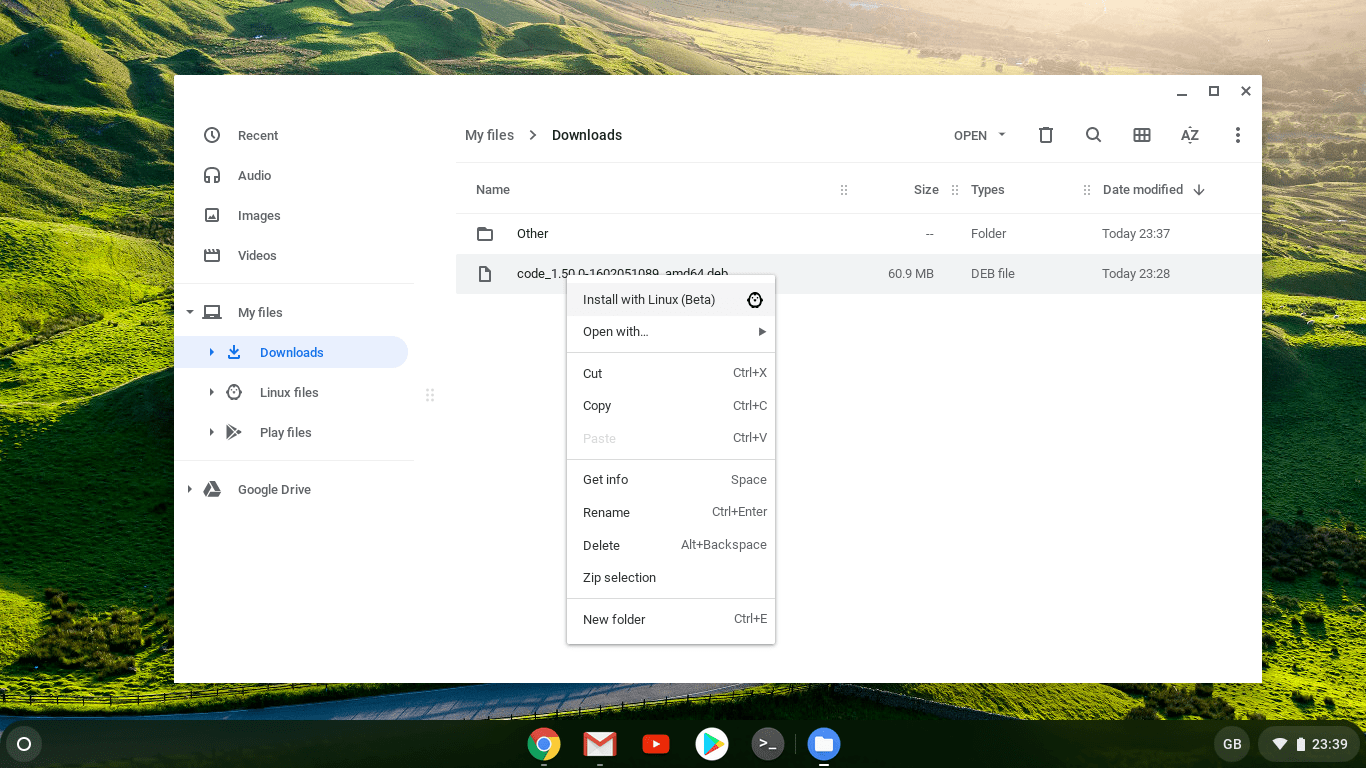The width and height of the screenshot is (1366, 768).
Task: Open the three-dot overflow menu
Action: click(1237, 135)
